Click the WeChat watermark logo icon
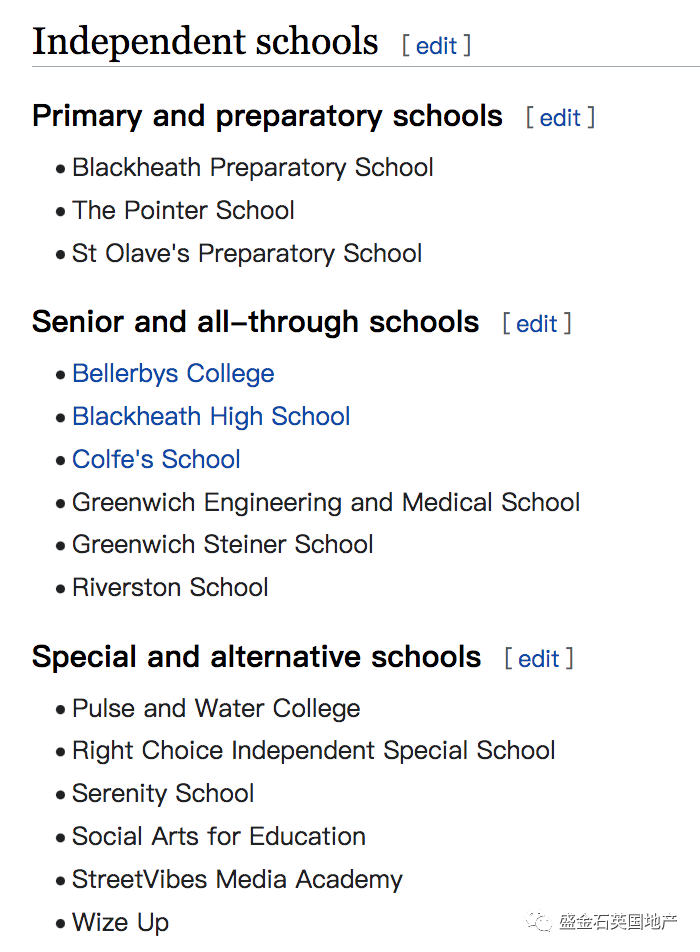 tap(538, 921)
